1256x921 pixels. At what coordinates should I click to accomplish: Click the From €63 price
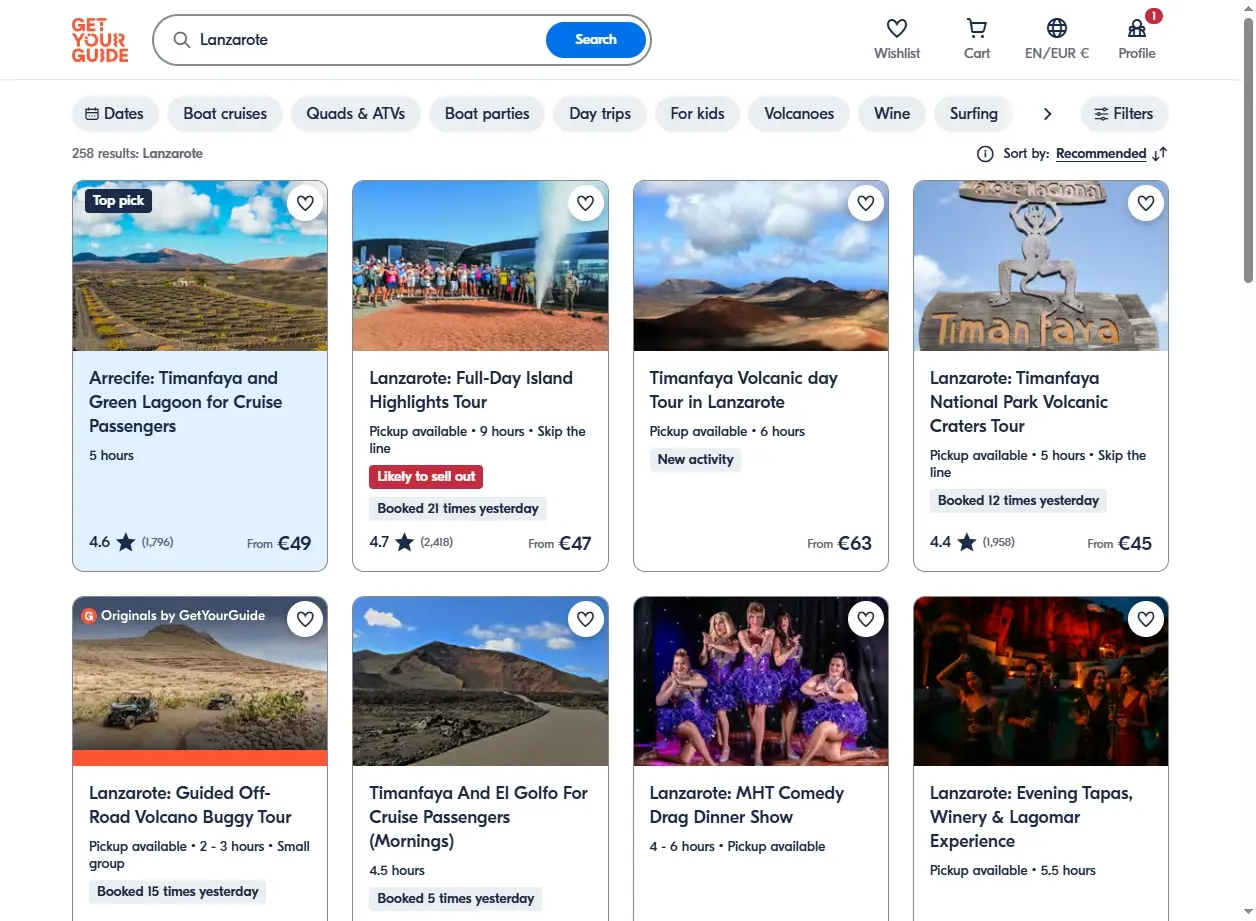pos(840,543)
